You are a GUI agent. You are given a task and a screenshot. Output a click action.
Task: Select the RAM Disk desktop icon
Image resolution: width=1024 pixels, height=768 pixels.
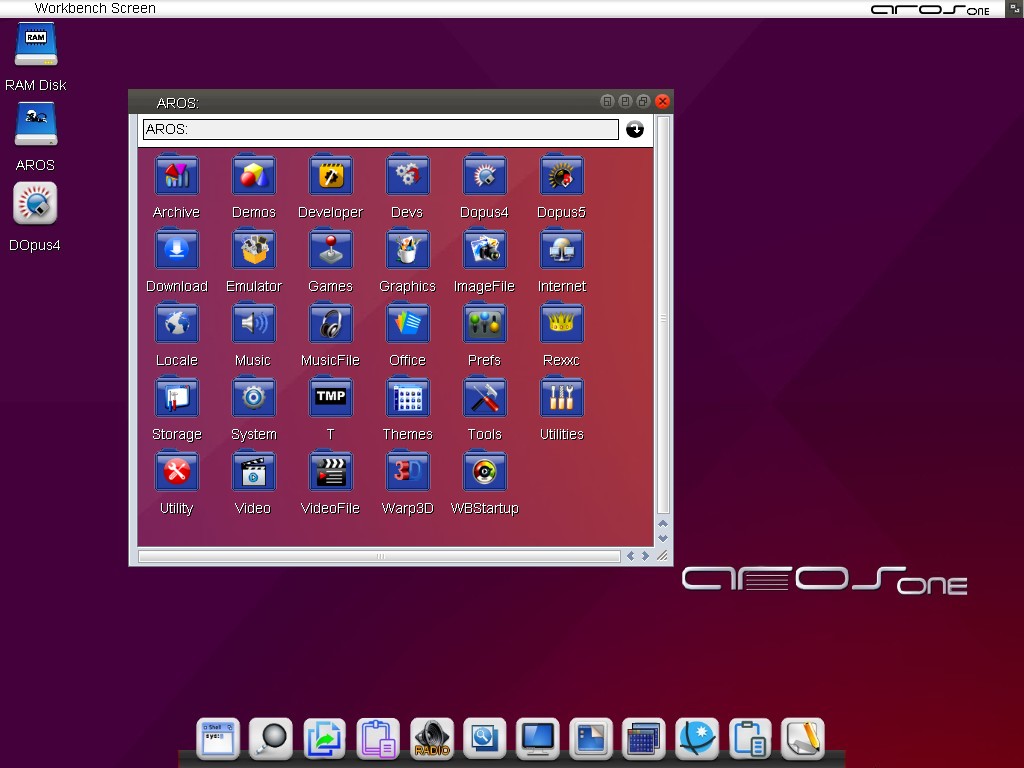pos(36,46)
